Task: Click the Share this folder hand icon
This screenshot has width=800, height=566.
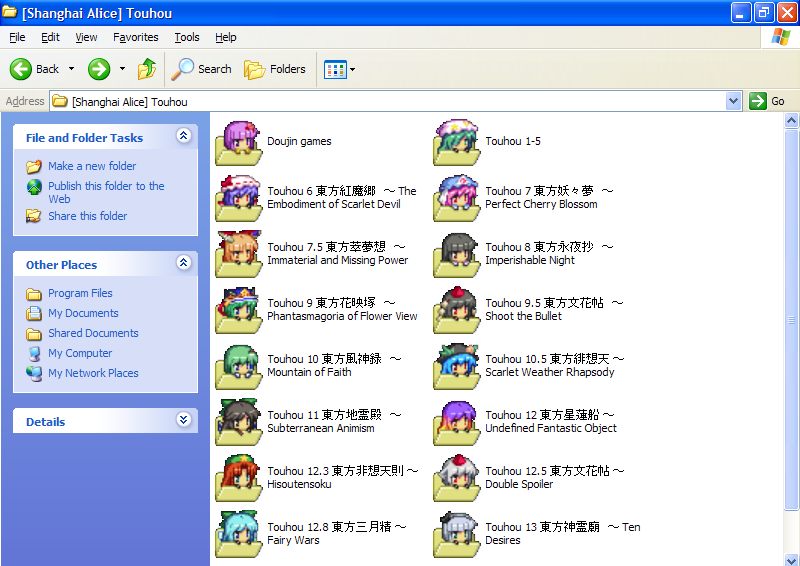Action: (x=34, y=216)
